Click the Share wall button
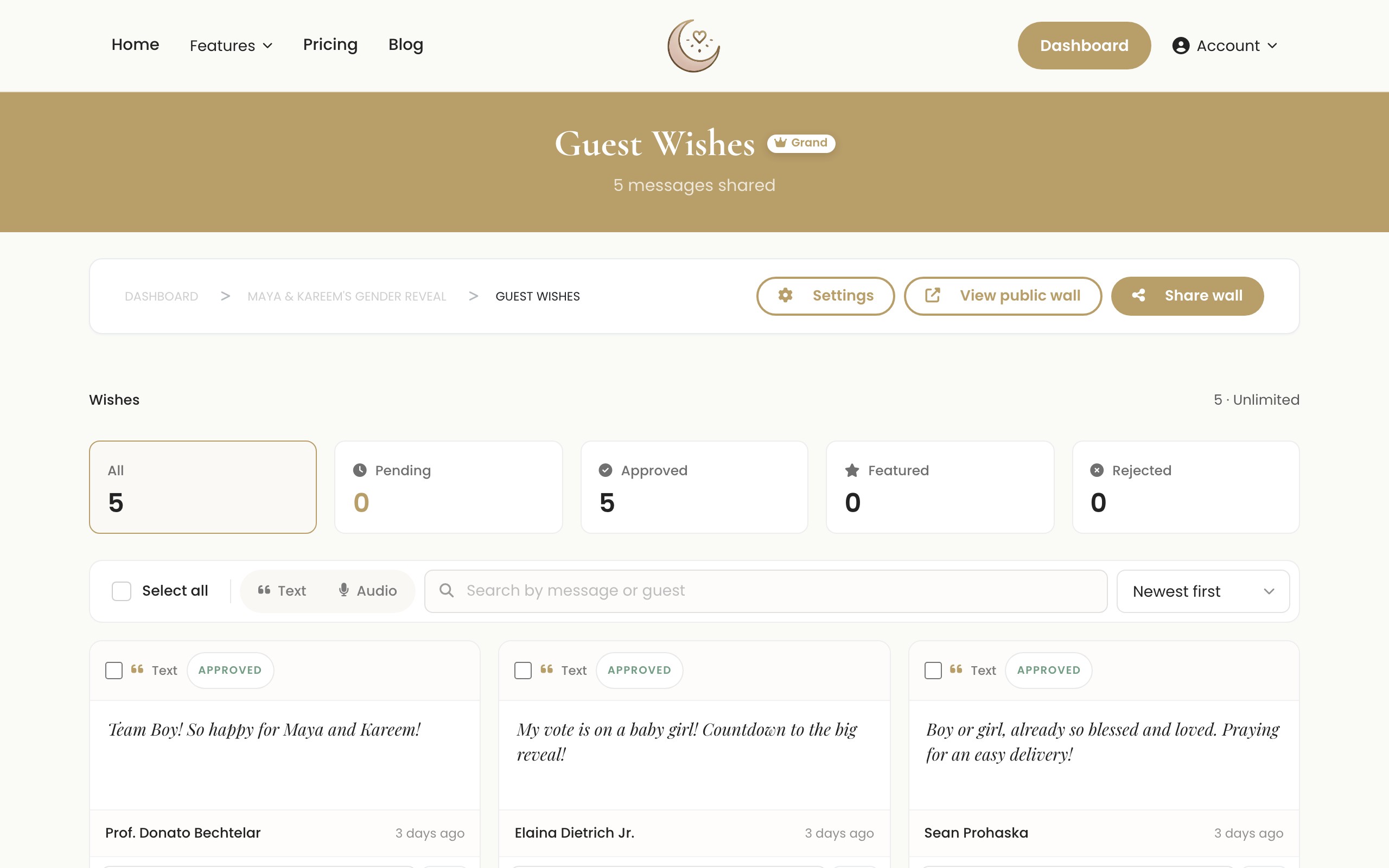Screen dimensions: 1389x868 click(x=1187, y=296)
